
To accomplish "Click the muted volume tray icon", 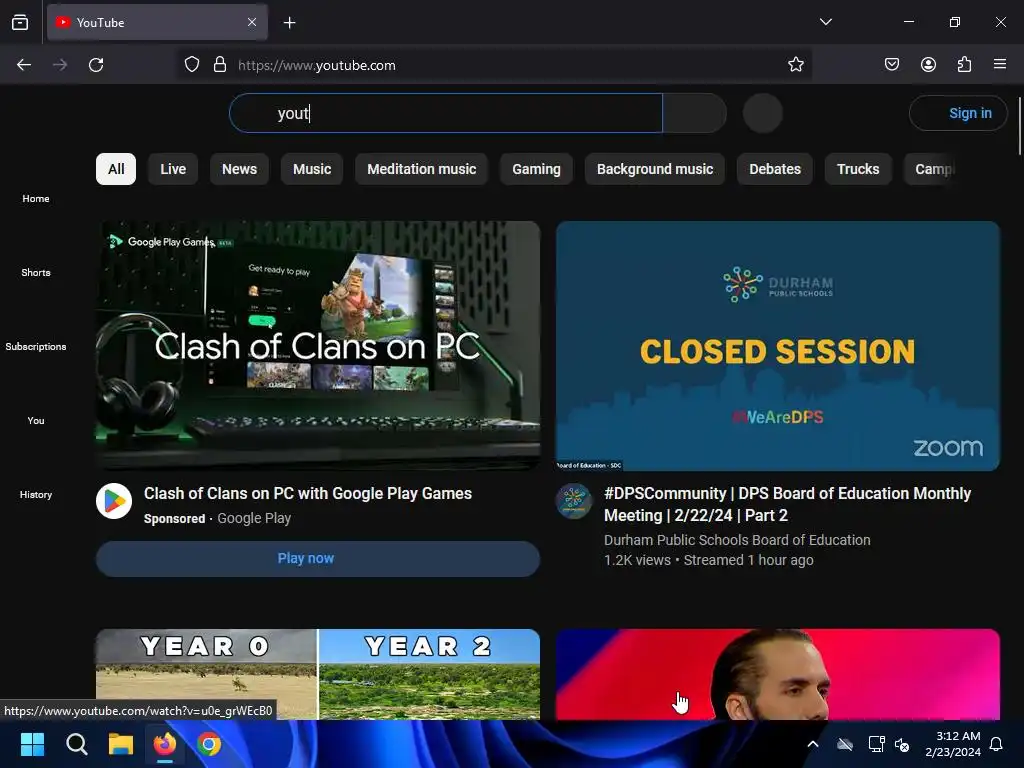I will point(902,744).
